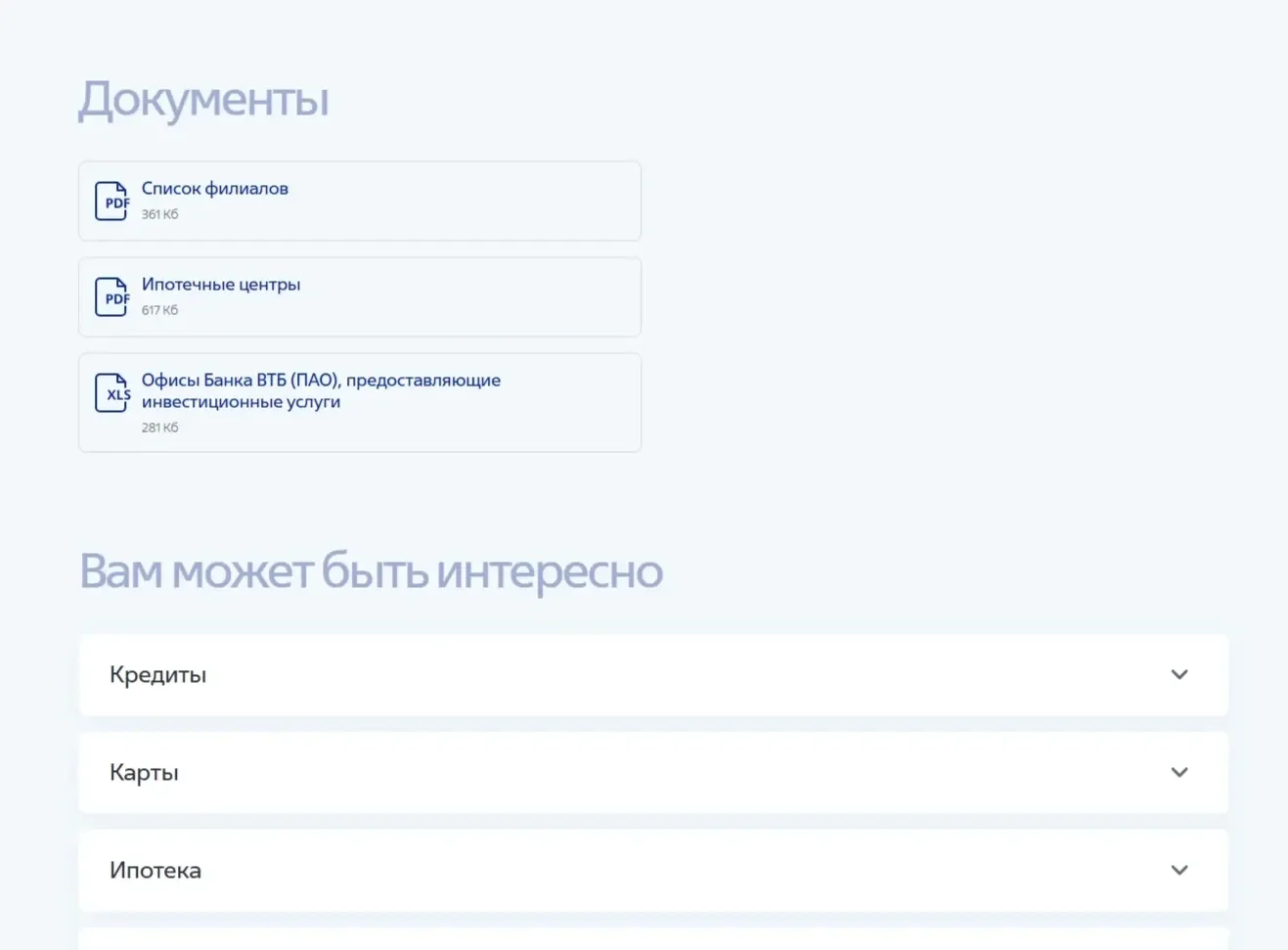The height and width of the screenshot is (950, 1288).
Task: Click the XLS icon for Офисы Банка ВТБ
Action: [x=111, y=393]
